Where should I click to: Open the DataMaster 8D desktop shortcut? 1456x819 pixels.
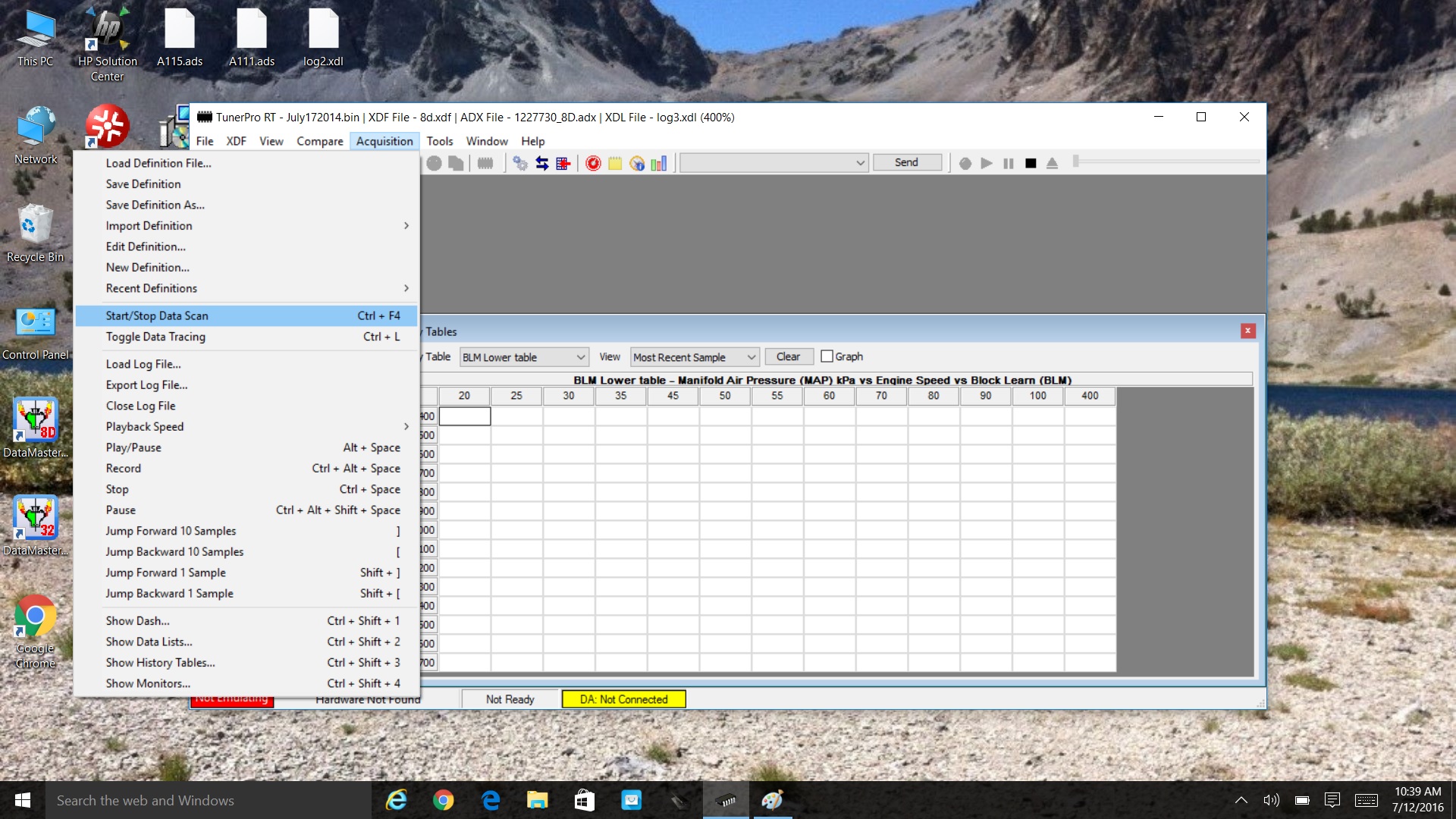tap(35, 428)
